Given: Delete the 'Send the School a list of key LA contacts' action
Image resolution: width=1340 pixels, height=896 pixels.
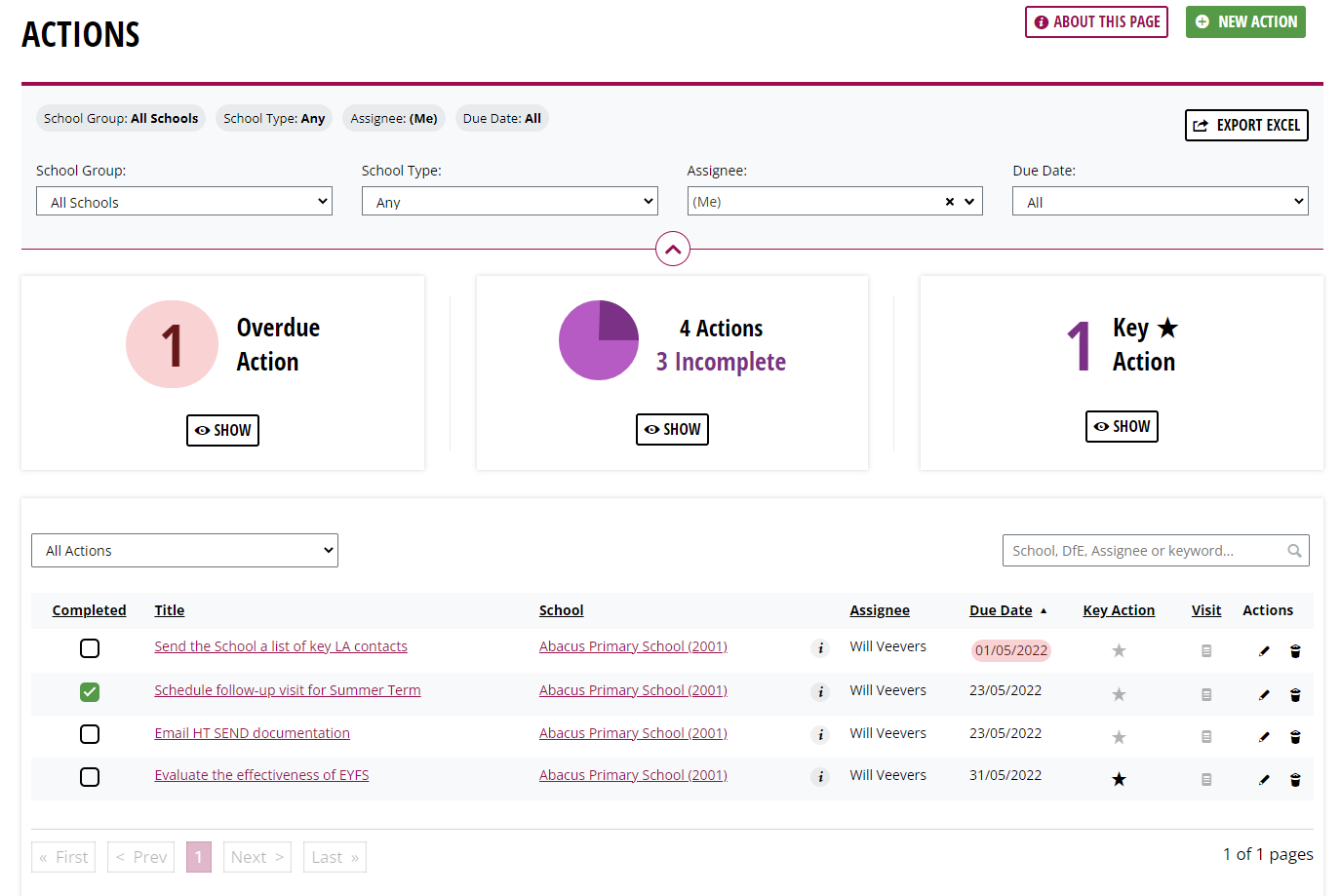Looking at the screenshot, I should click(1295, 650).
